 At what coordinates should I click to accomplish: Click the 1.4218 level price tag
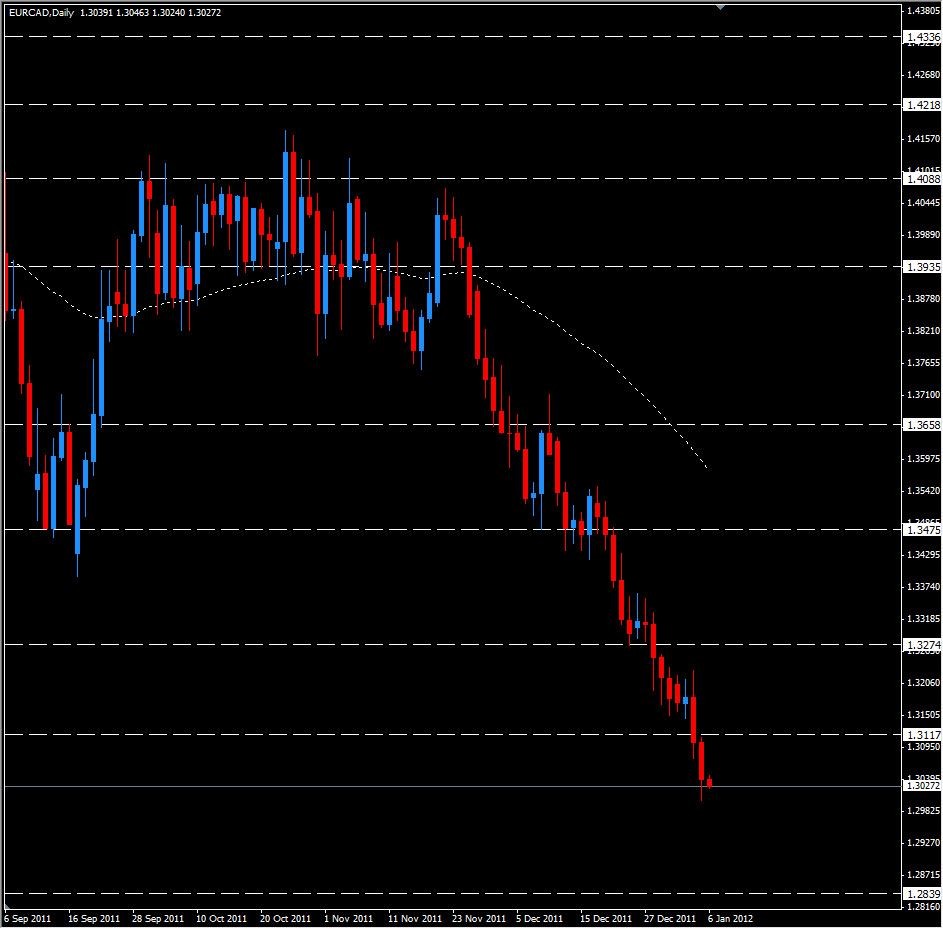pos(921,103)
